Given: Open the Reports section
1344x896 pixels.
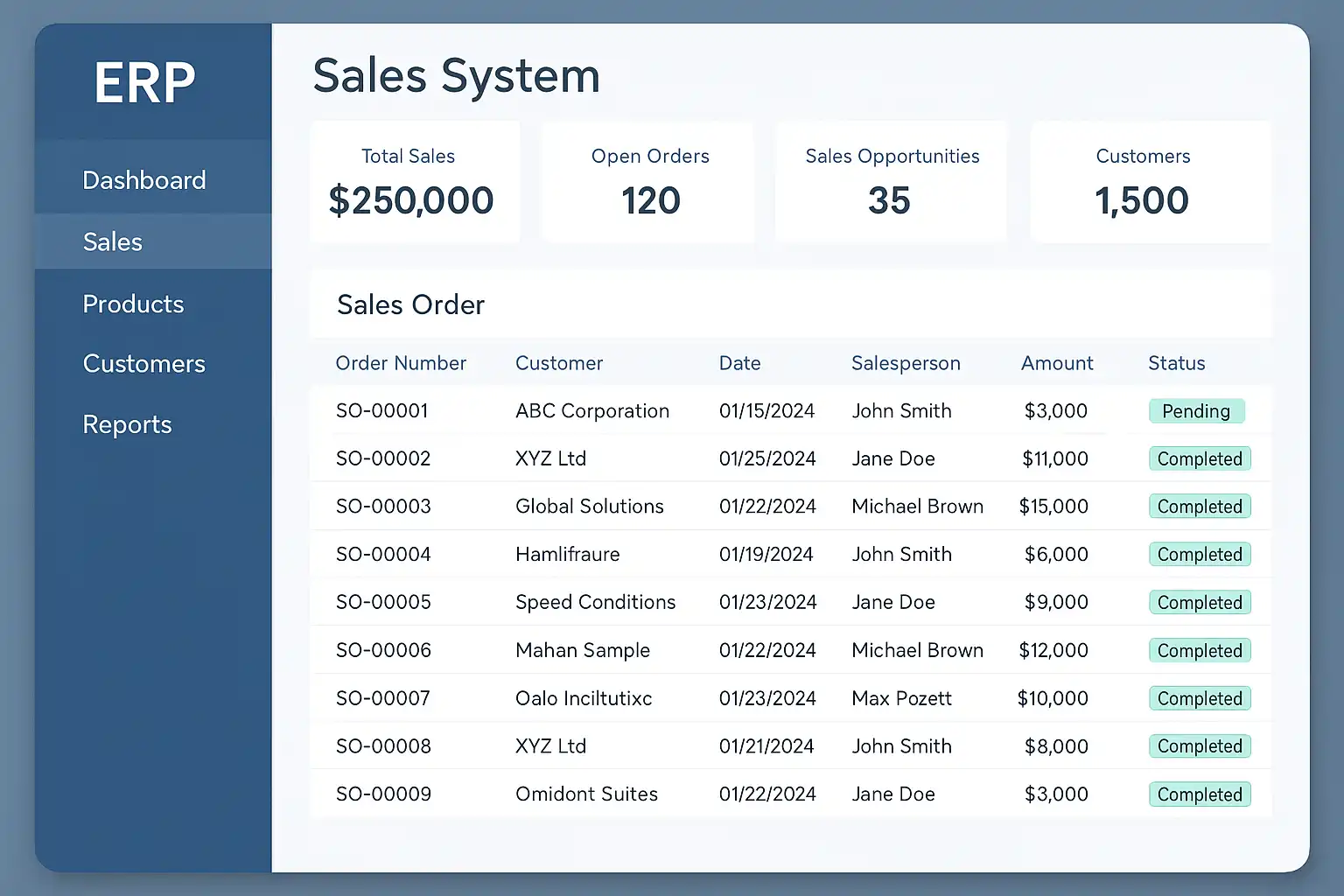Looking at the screenshot, I should (127, 424).
